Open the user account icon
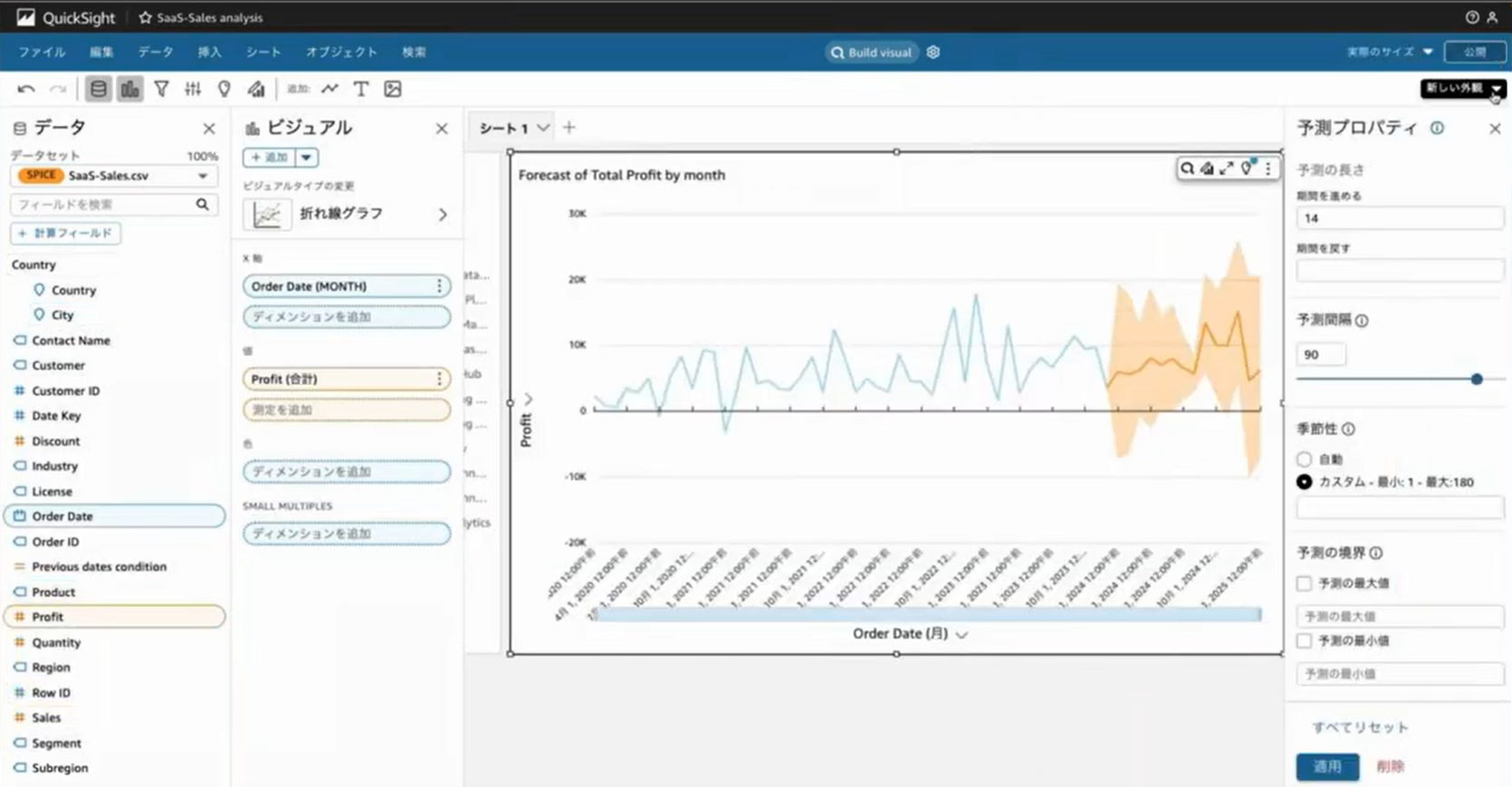Screen dimensions: 1512x787 [1492, 17]
